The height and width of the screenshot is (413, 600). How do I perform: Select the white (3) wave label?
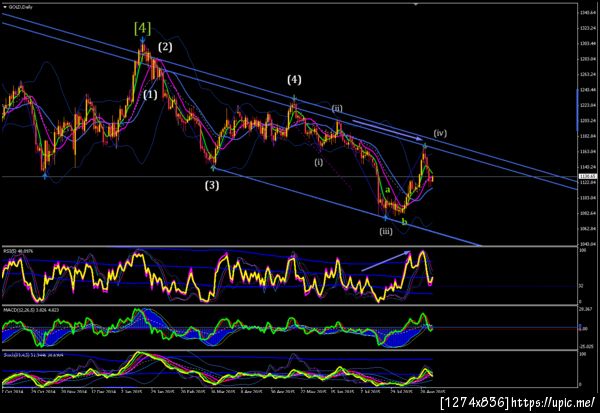[212, 185]
